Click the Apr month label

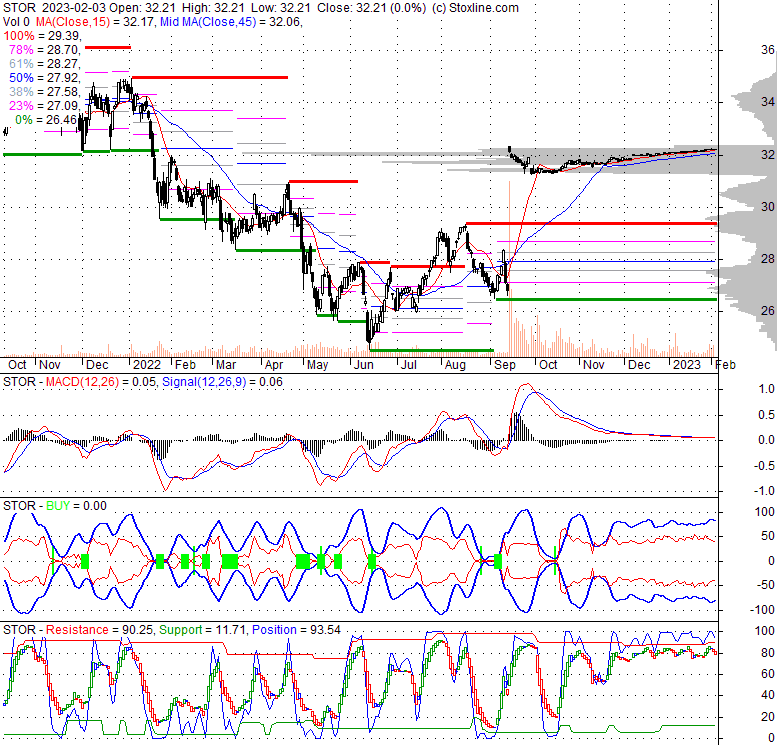(273, 365)
